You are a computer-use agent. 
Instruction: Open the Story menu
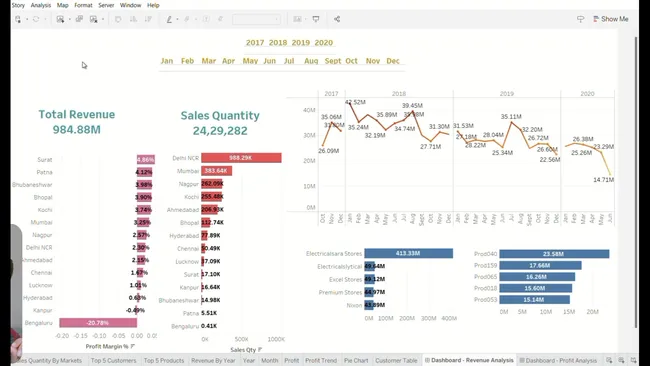click(18, 5)
